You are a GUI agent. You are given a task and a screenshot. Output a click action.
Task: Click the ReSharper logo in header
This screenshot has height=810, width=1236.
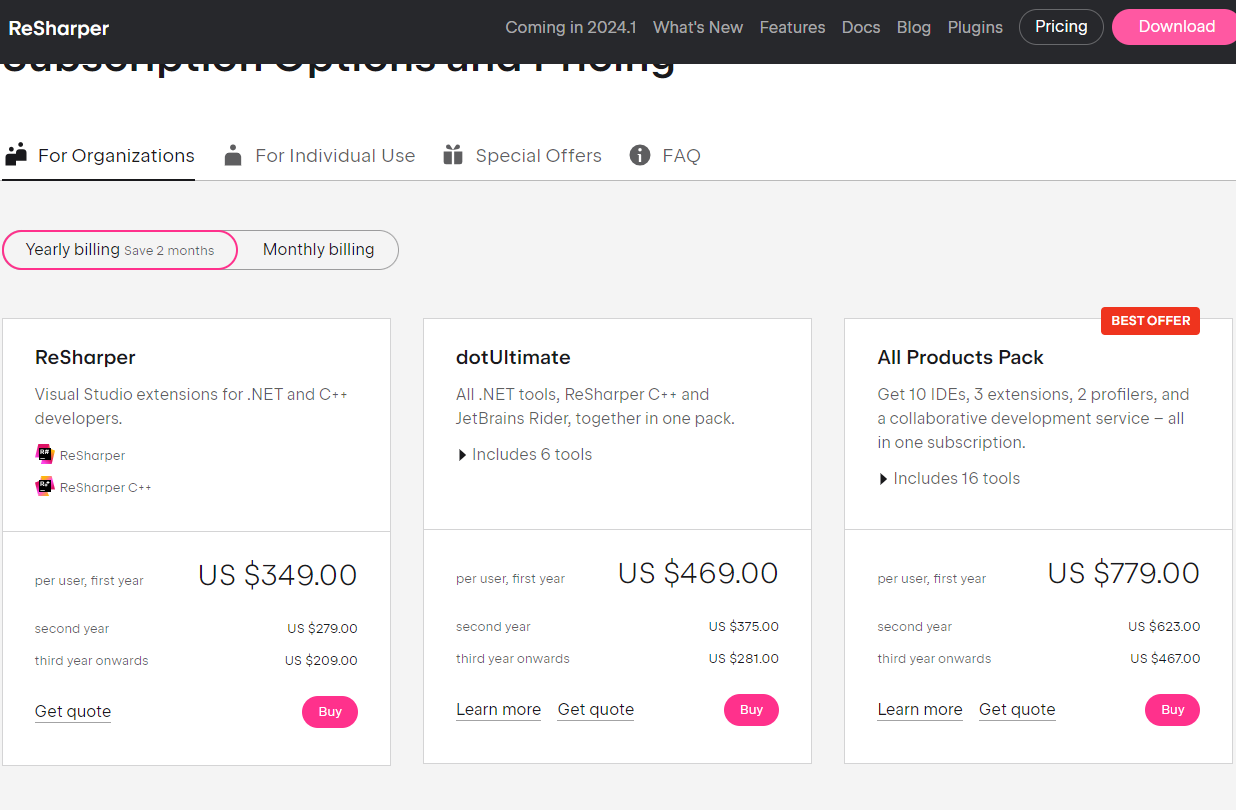pyautogui.click(x=59, y=28)
